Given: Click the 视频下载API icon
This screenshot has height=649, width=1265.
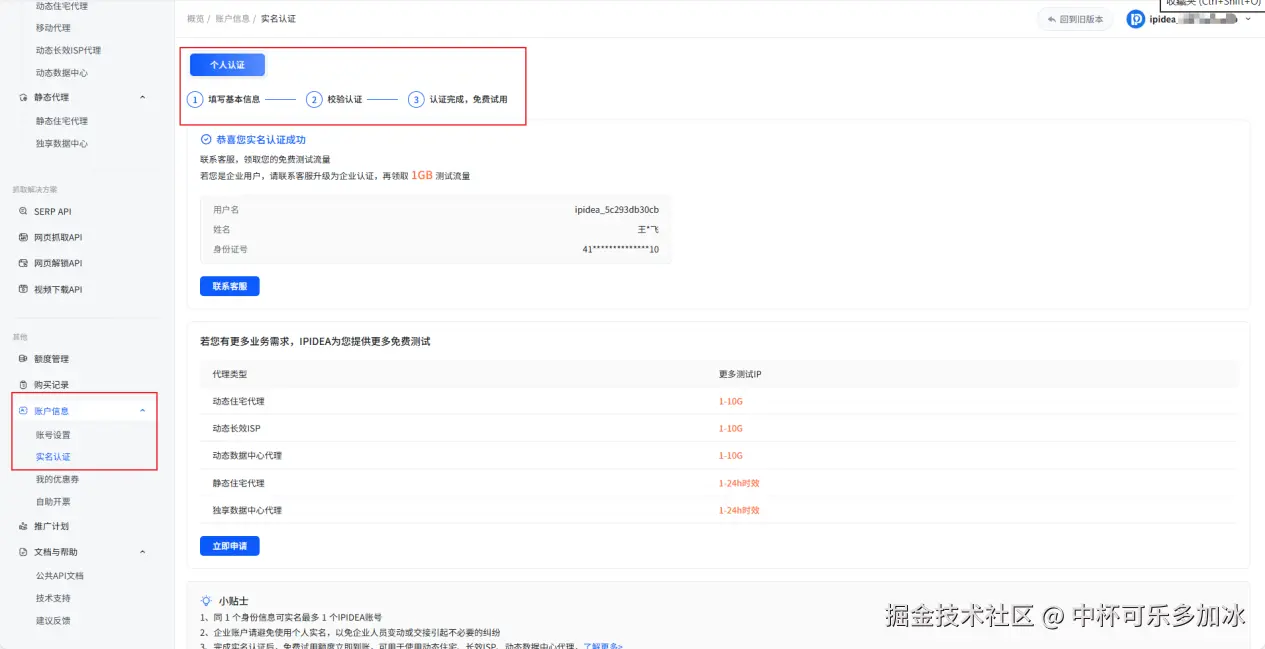Looking at the screenshot, I should (24, 289).
